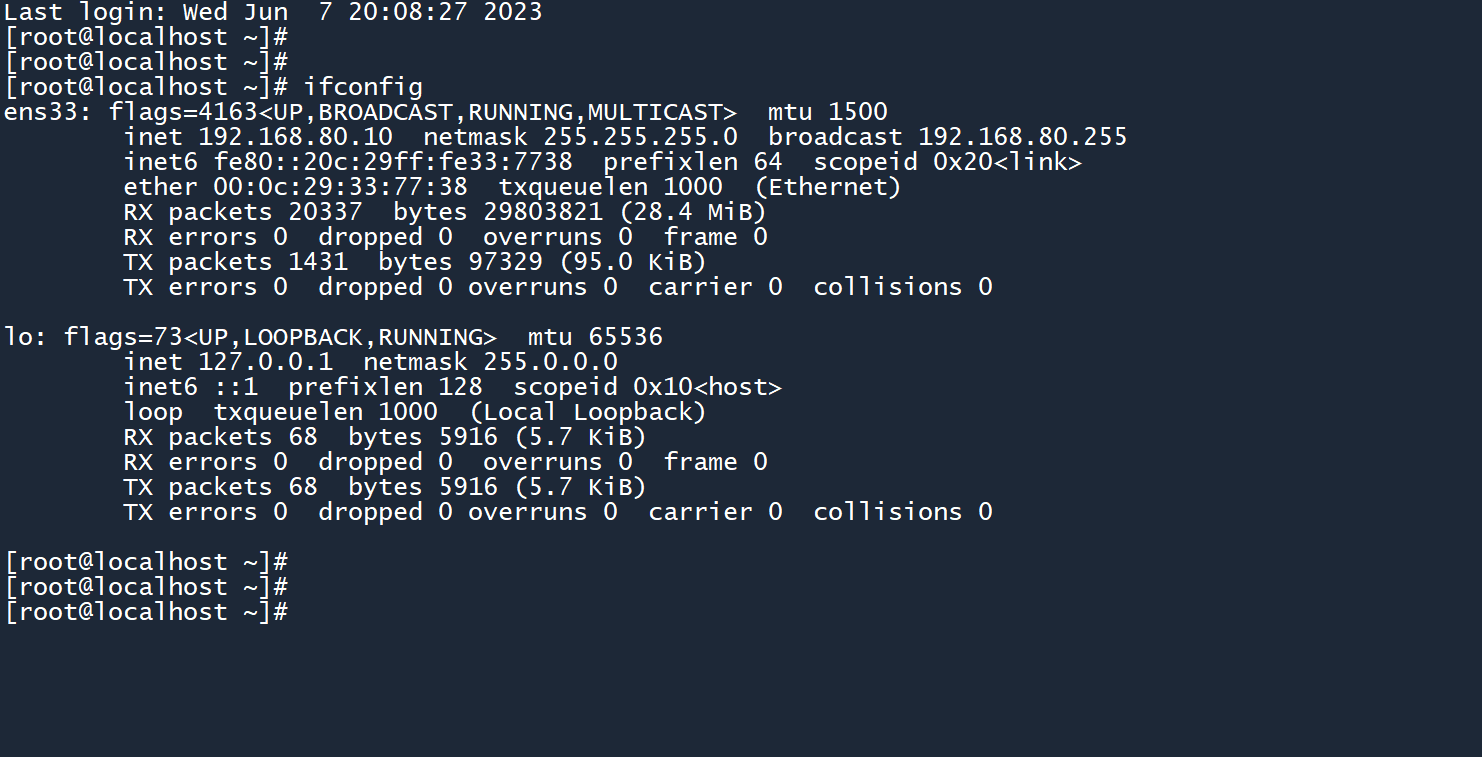Click the ifconfig command text
This screenshot has width=1482, height=757.
[x=363, y=87]
